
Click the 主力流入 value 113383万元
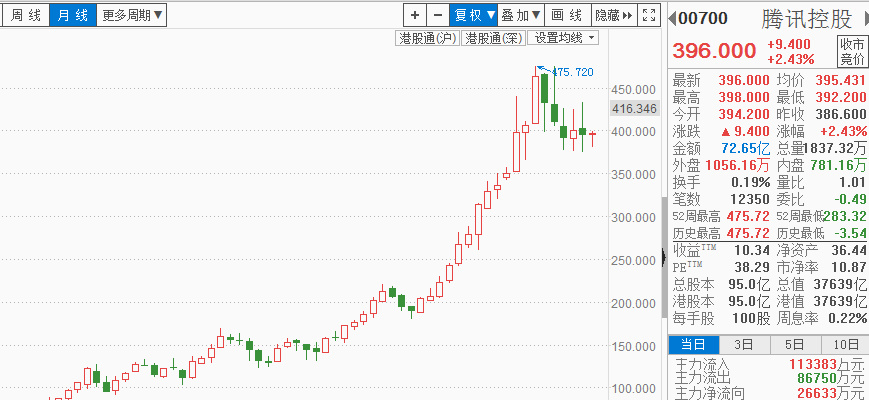826,365
